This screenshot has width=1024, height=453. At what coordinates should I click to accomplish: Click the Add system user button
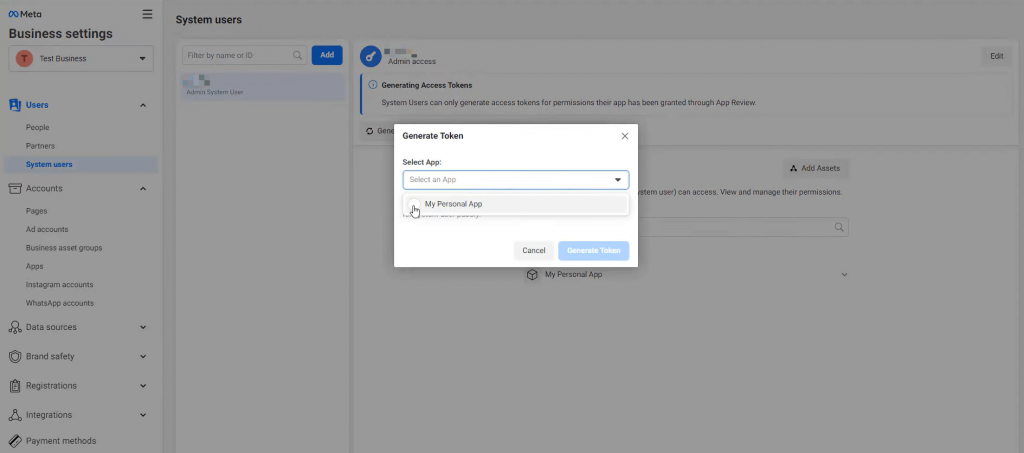(x=327, y=55)
